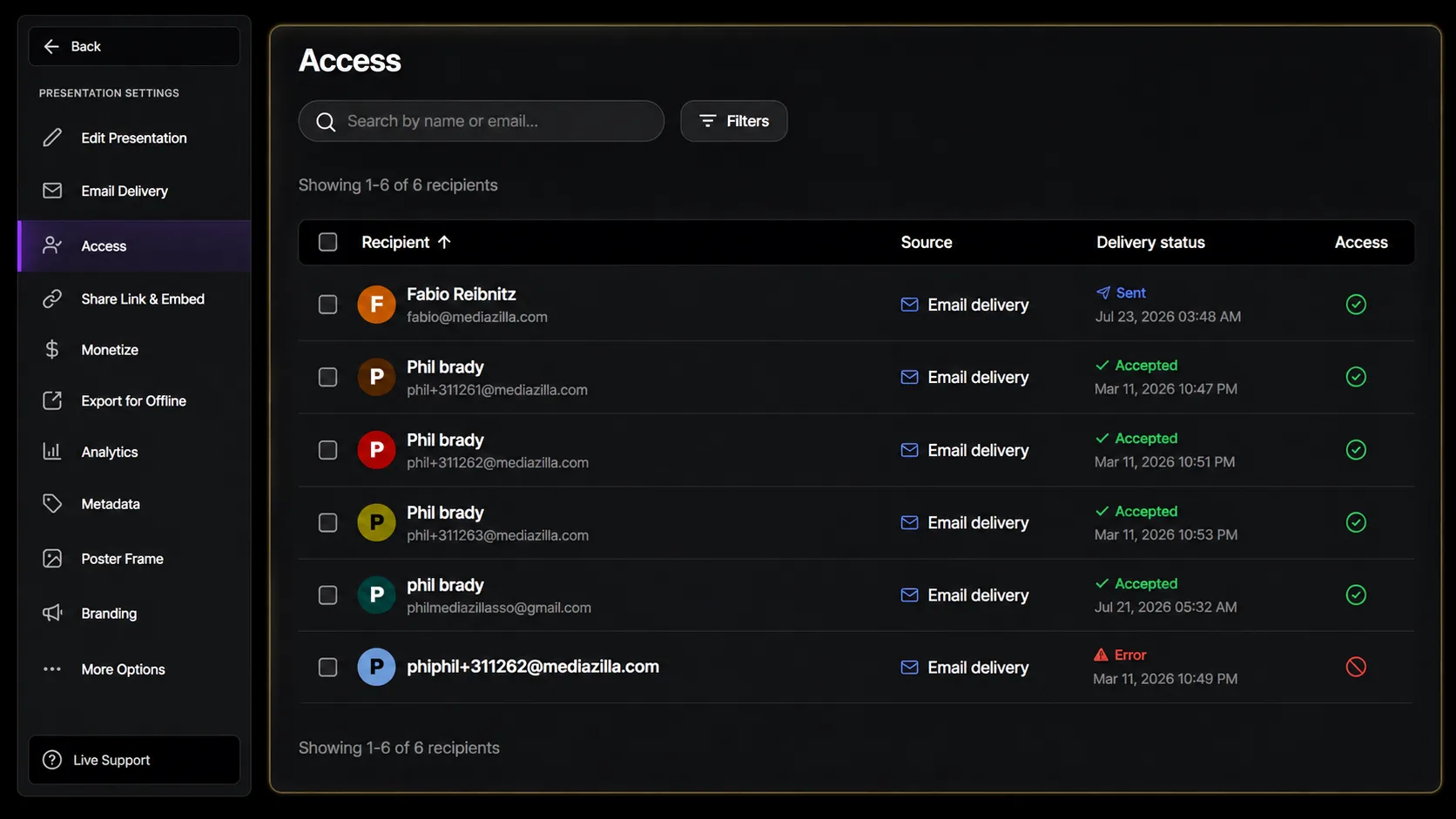
Task: Click the magnifying glass search icon
Action: (326, 122)
